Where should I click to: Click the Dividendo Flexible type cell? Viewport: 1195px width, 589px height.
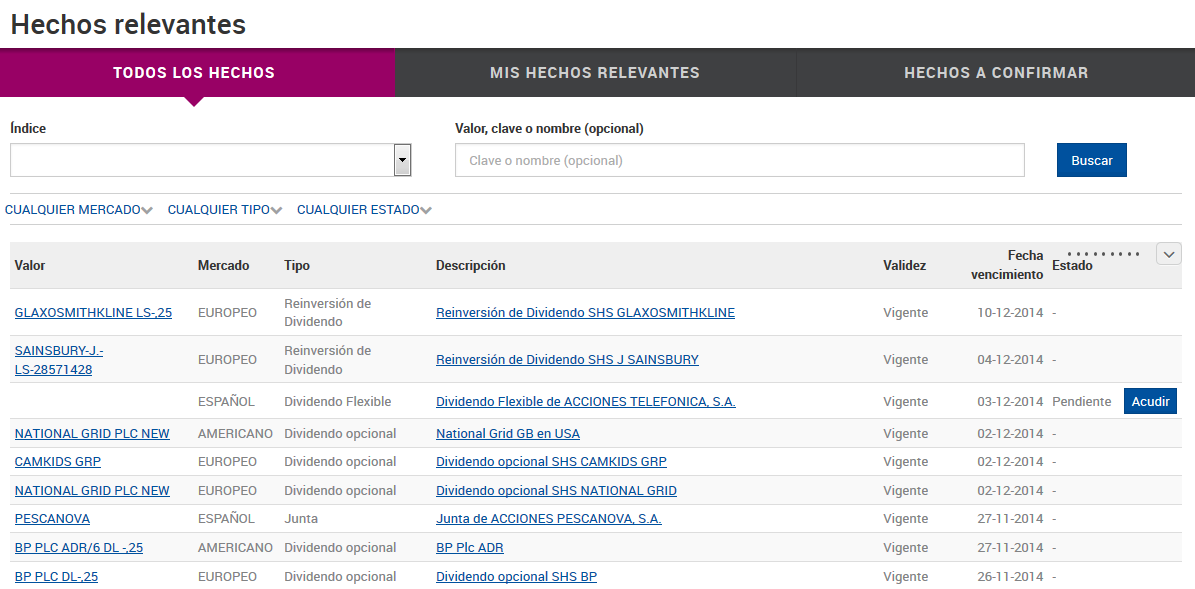[338, 402]
